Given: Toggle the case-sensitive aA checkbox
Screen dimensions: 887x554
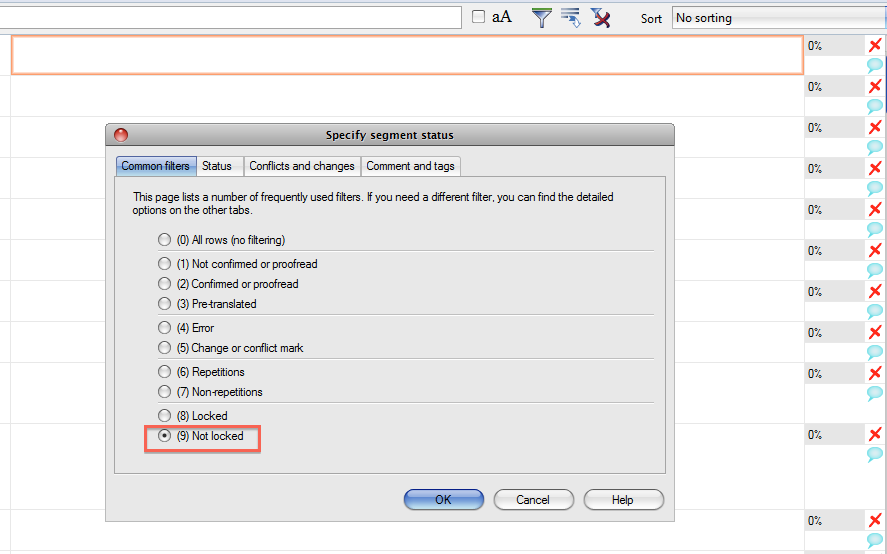Looking at the screenshot, I should coord(478,17).
